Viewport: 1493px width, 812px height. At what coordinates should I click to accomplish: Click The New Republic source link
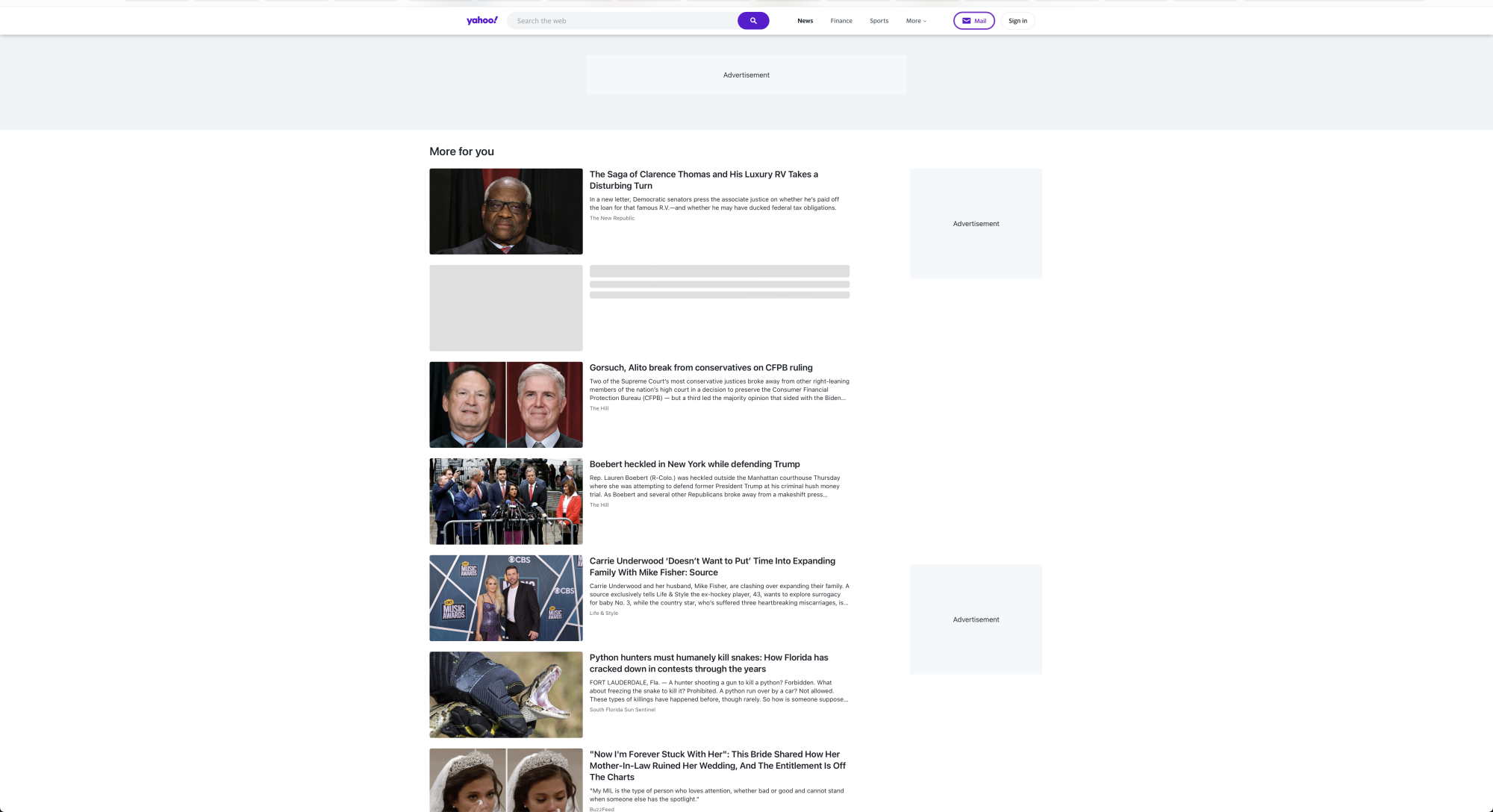tap(612, 218)
